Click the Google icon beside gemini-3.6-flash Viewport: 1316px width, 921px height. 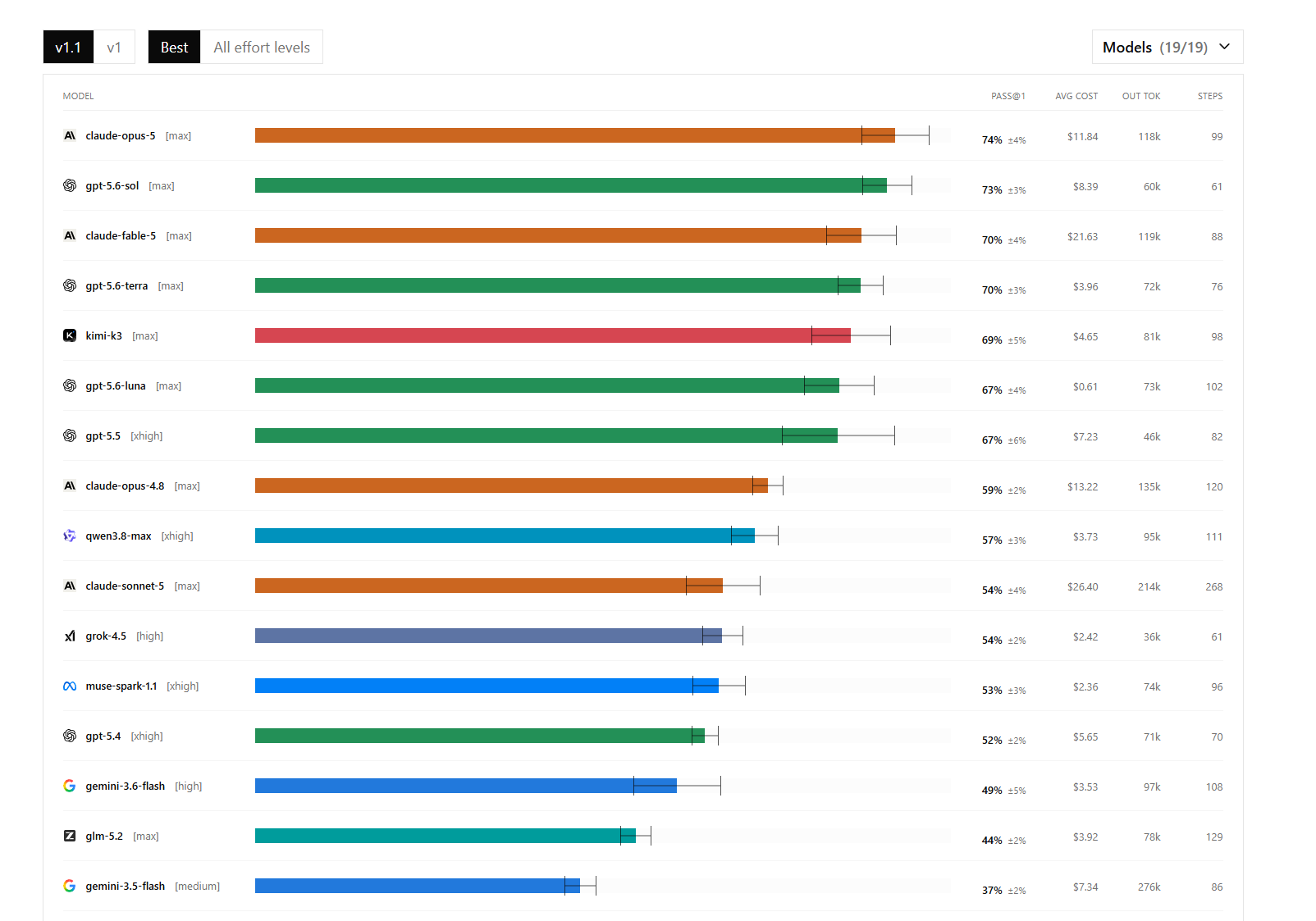point(70,786)
